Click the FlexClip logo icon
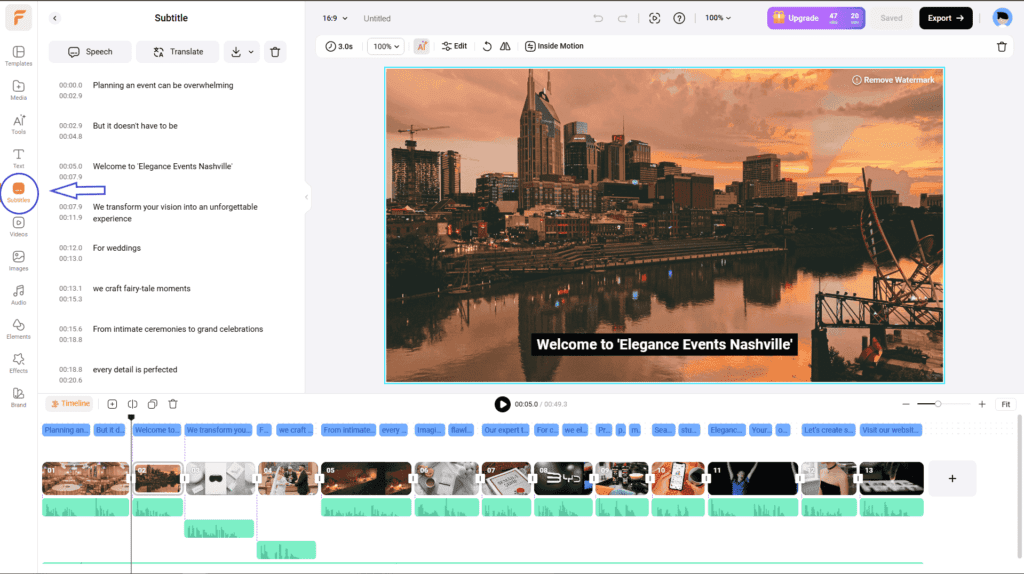The height and width of the screenshot is (574, 1024). [18, 18]
